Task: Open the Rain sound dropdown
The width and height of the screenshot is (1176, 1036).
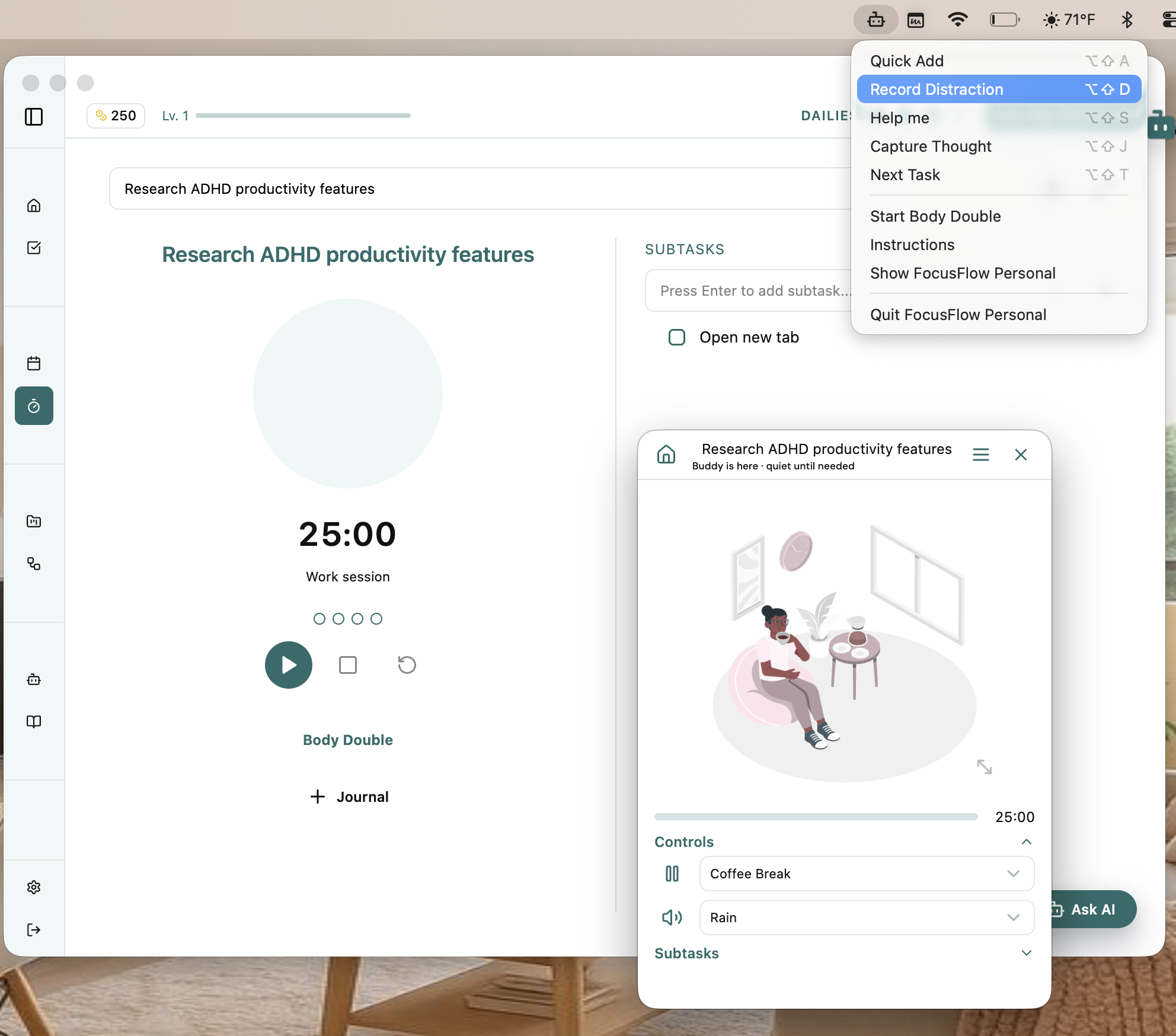Action: [867, 917]
